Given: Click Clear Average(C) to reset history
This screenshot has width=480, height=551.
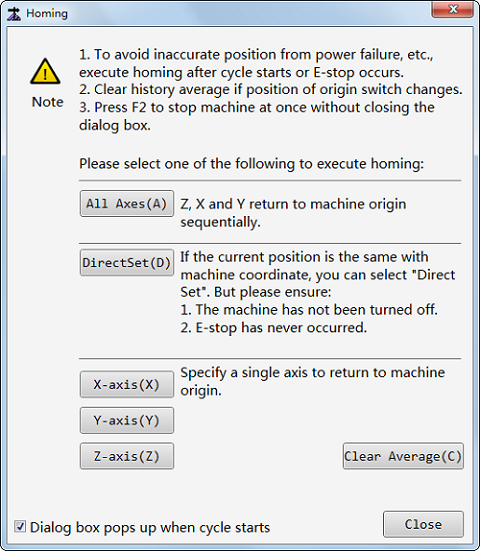Looking at the screenshot, I should pos(403,456).
